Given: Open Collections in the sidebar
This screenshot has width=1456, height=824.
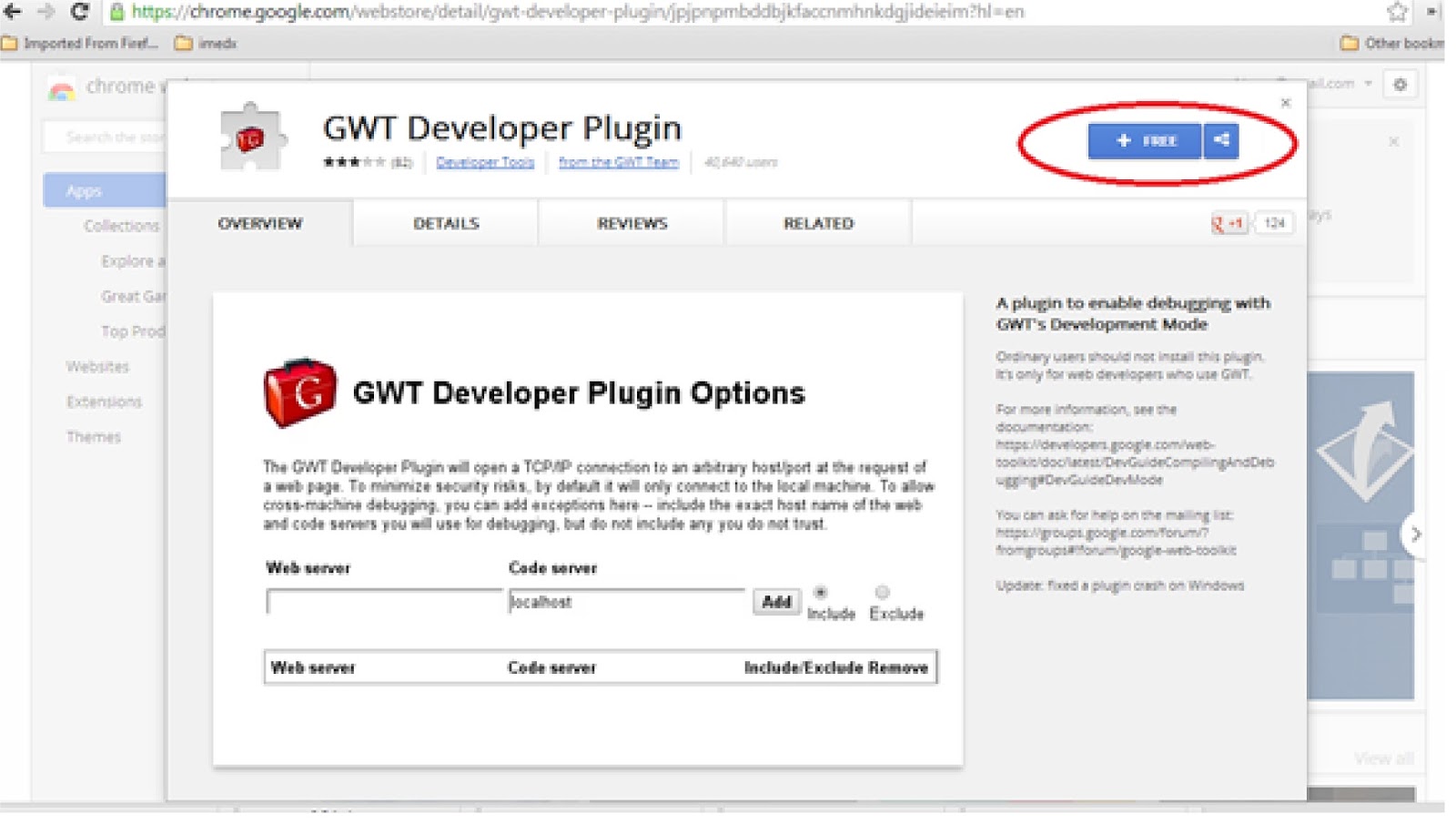Looking at the screenshot, I should coord(122,226).
